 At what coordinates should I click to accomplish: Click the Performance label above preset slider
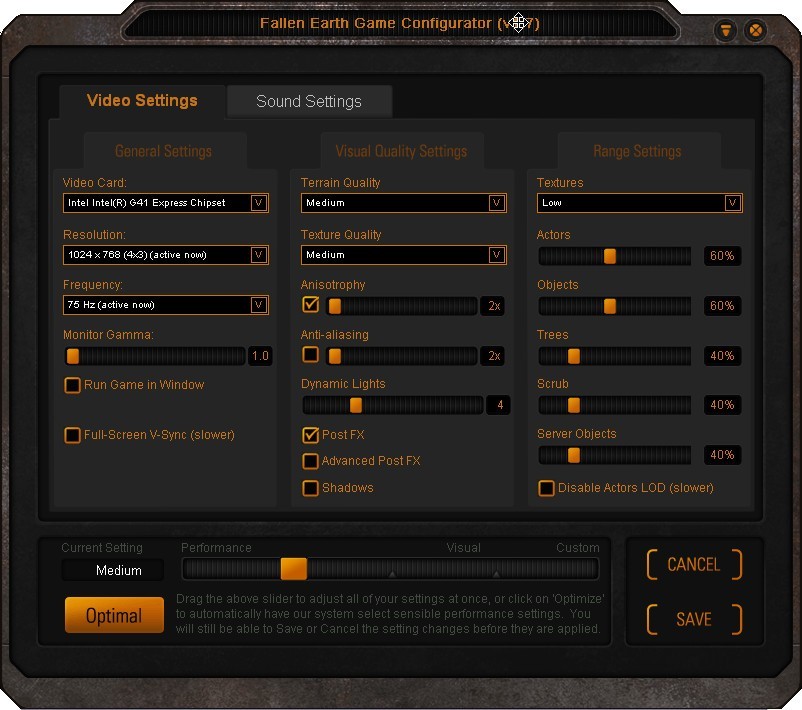[216, 548]
